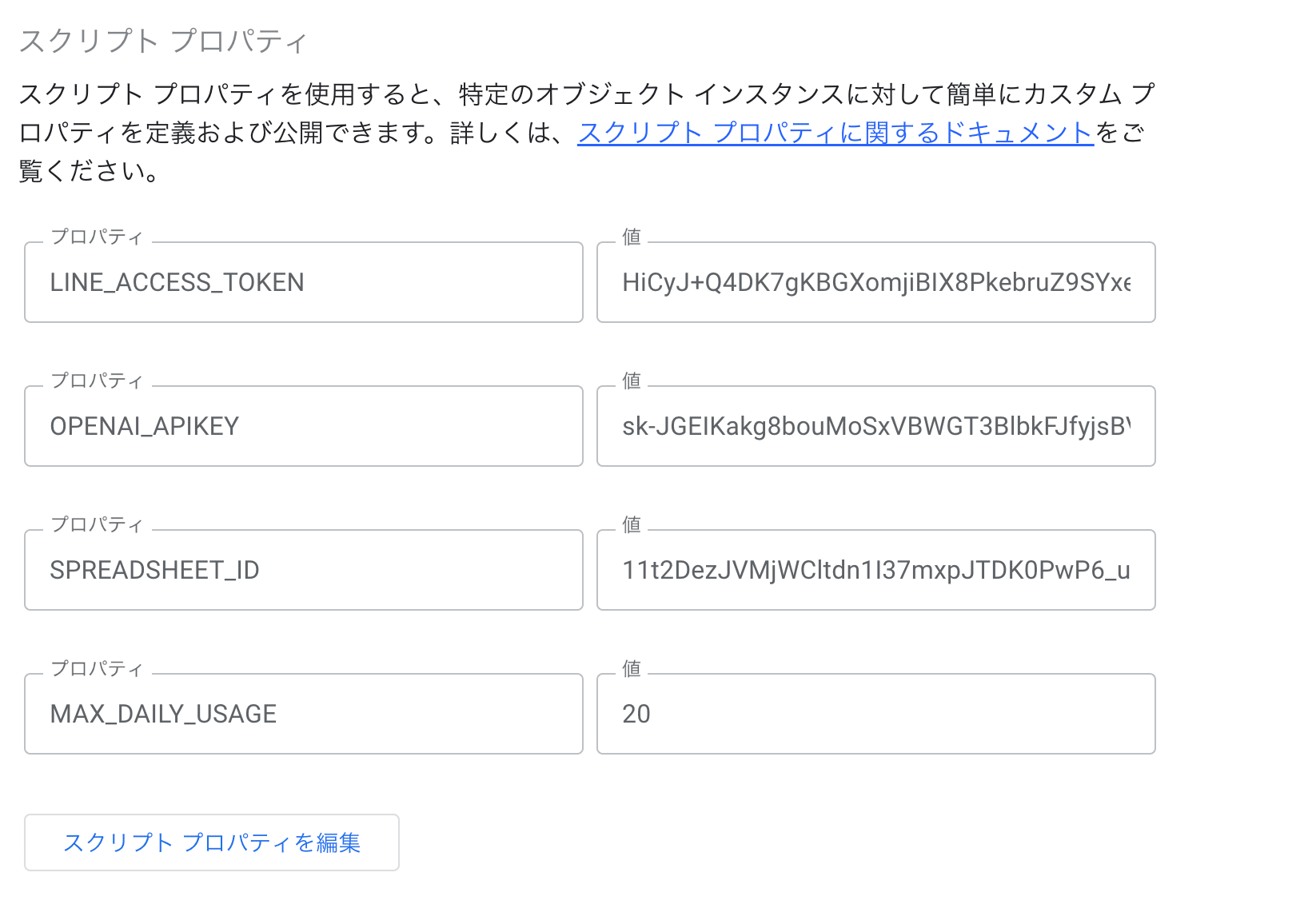This screenshot has height=916, width=1316.
Task: Open the スクリプト プロパティに関するドキュメント link
Action: click(835, 133)
